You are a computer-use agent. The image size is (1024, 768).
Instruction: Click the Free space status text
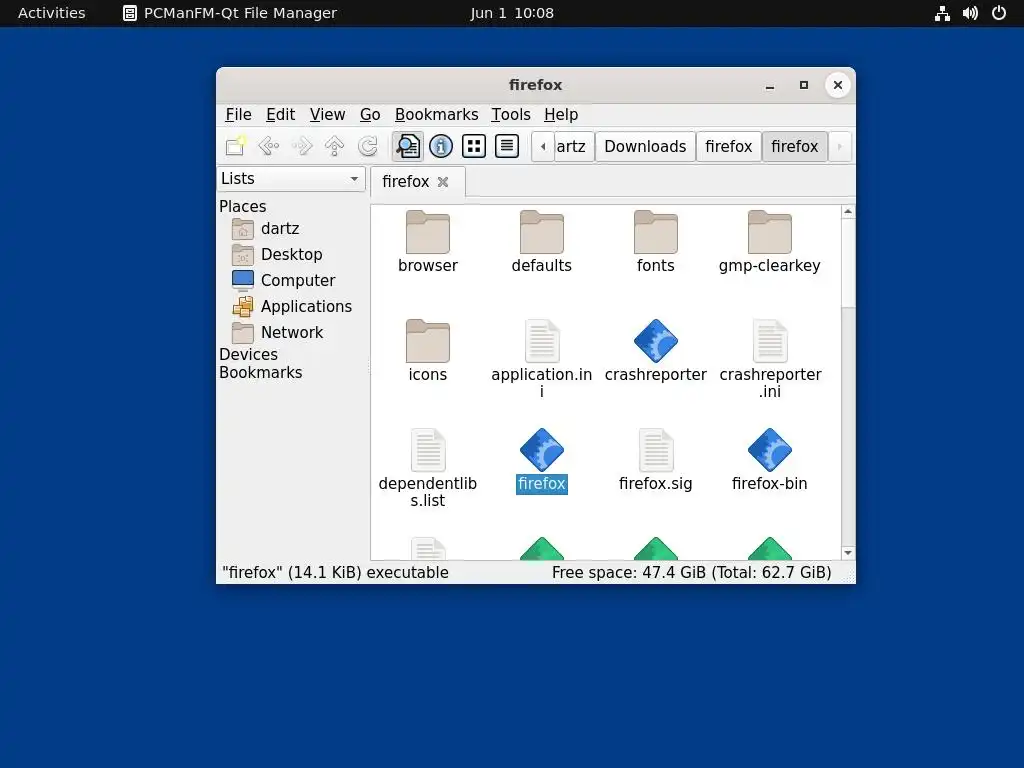[x=691, y=573]
